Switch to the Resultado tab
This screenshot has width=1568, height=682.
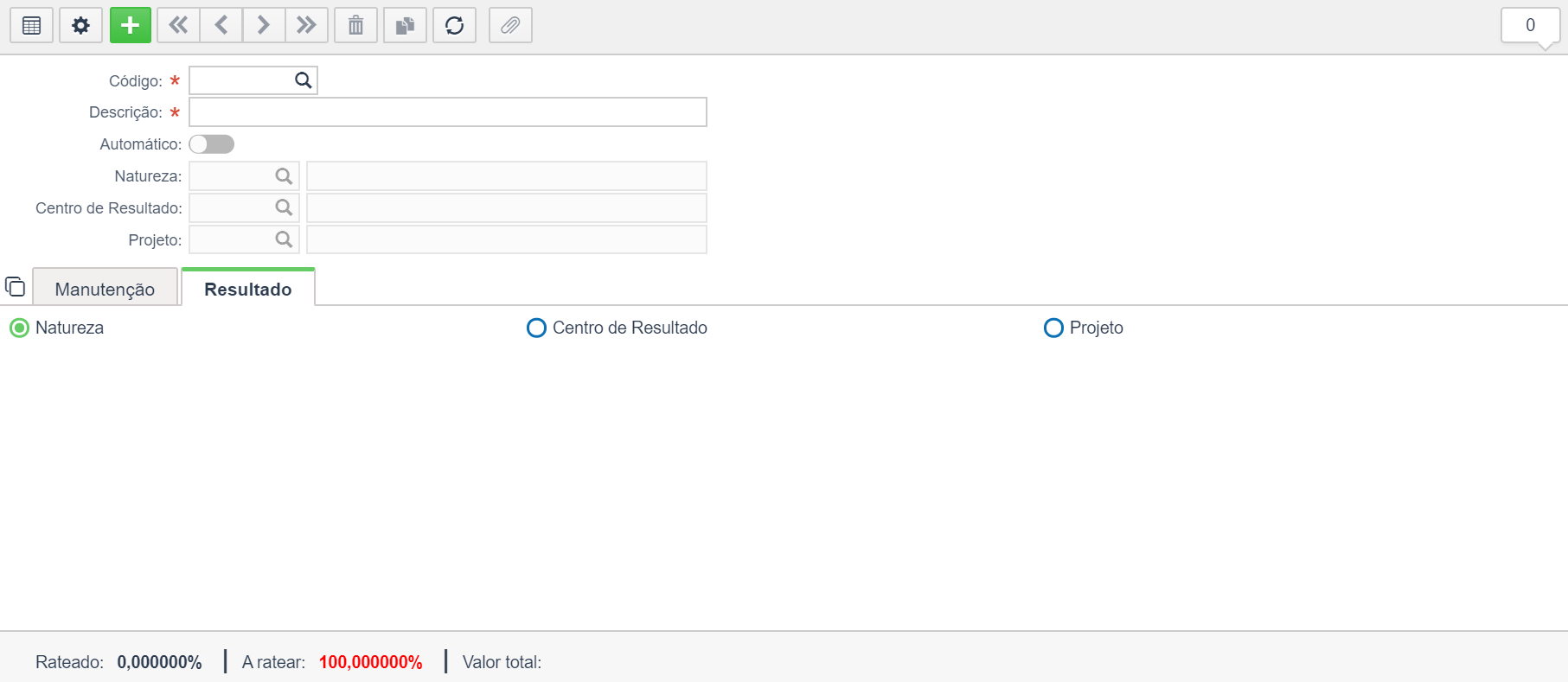pos(248,289)
